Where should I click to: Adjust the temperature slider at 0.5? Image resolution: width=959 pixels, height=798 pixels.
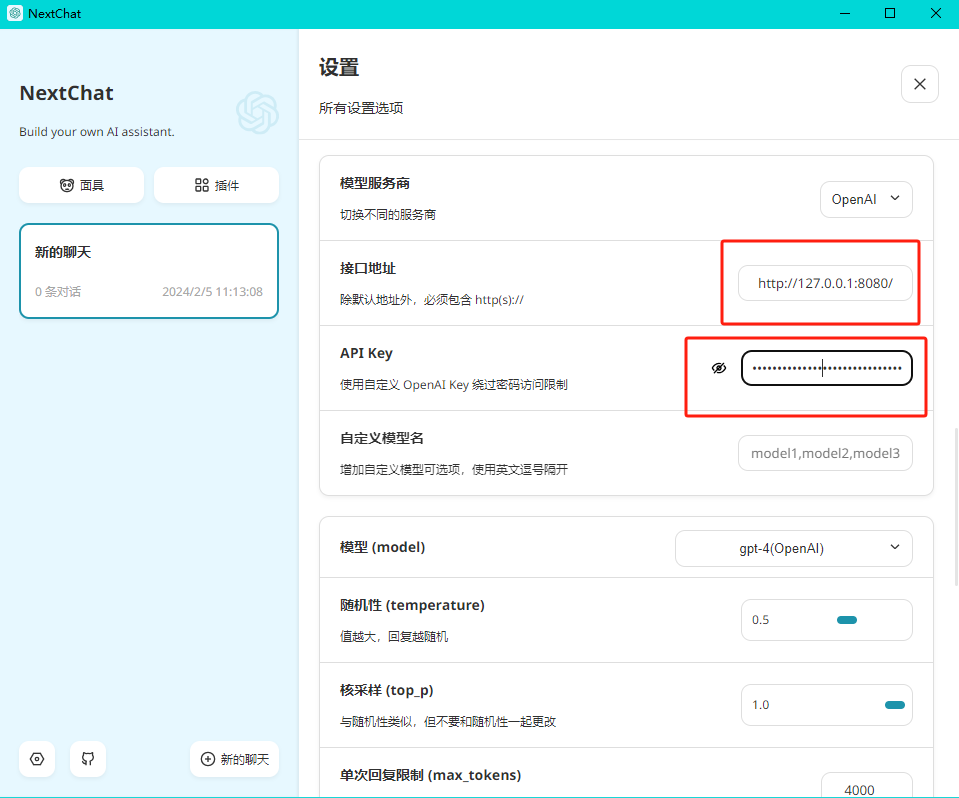pos(846,620)
